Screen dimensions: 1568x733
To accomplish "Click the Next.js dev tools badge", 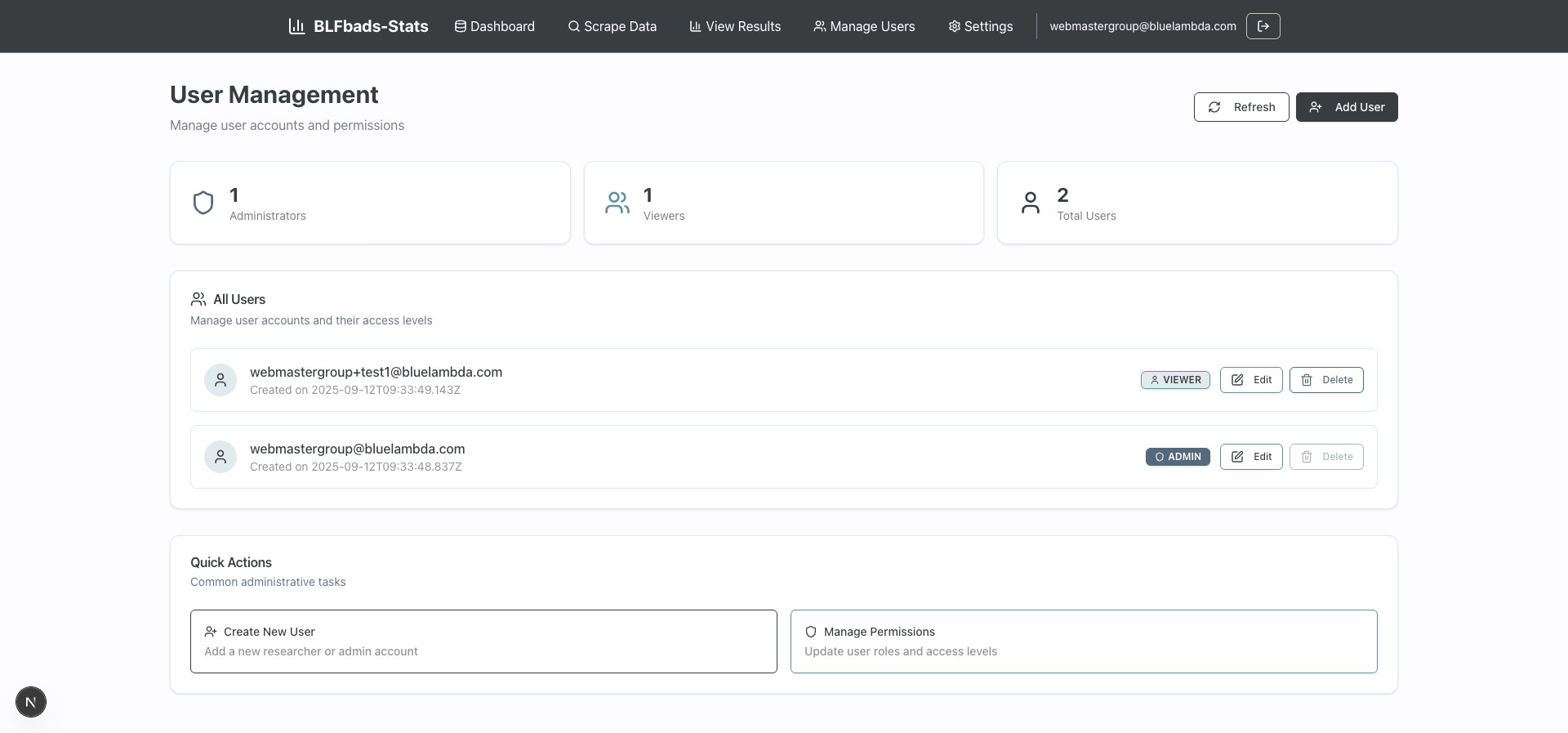I will [x=31, y=702].
